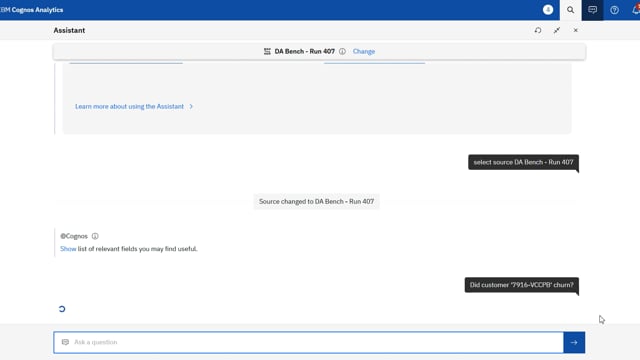Select the 'select source DA Bench - Run 407' message
This screenshot has height=360, width=640.
(523, 162)
